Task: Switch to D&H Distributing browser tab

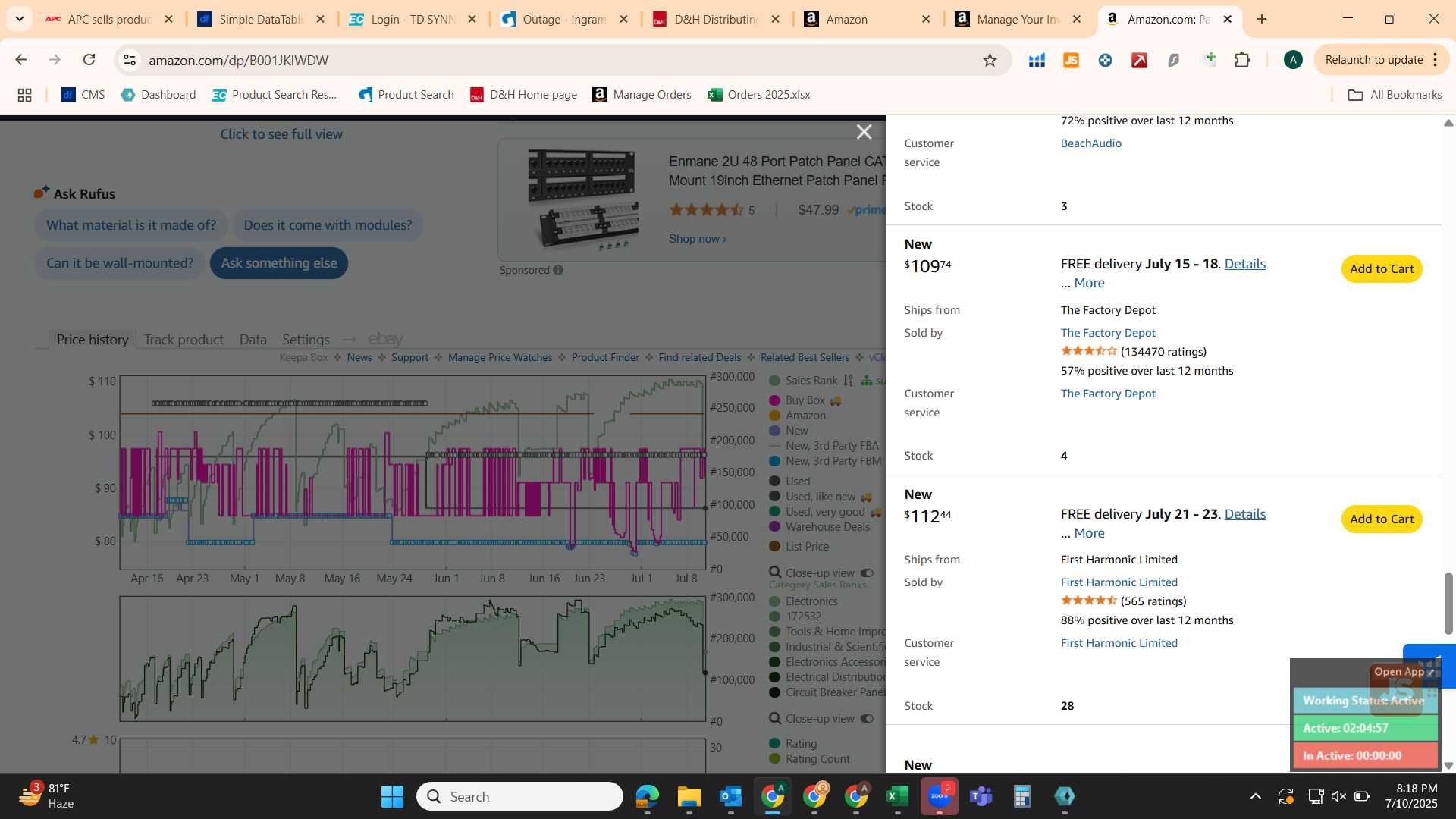Action: click(x=716, y=19)
